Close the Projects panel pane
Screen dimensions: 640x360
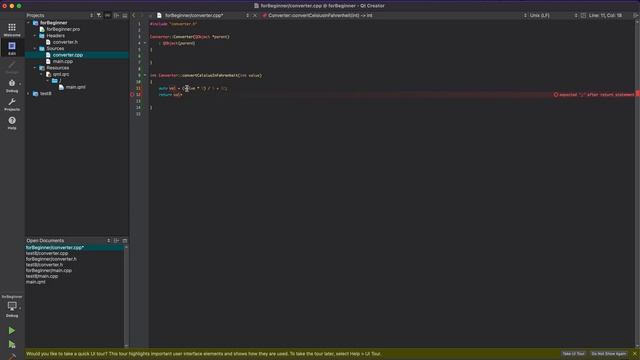125,15
